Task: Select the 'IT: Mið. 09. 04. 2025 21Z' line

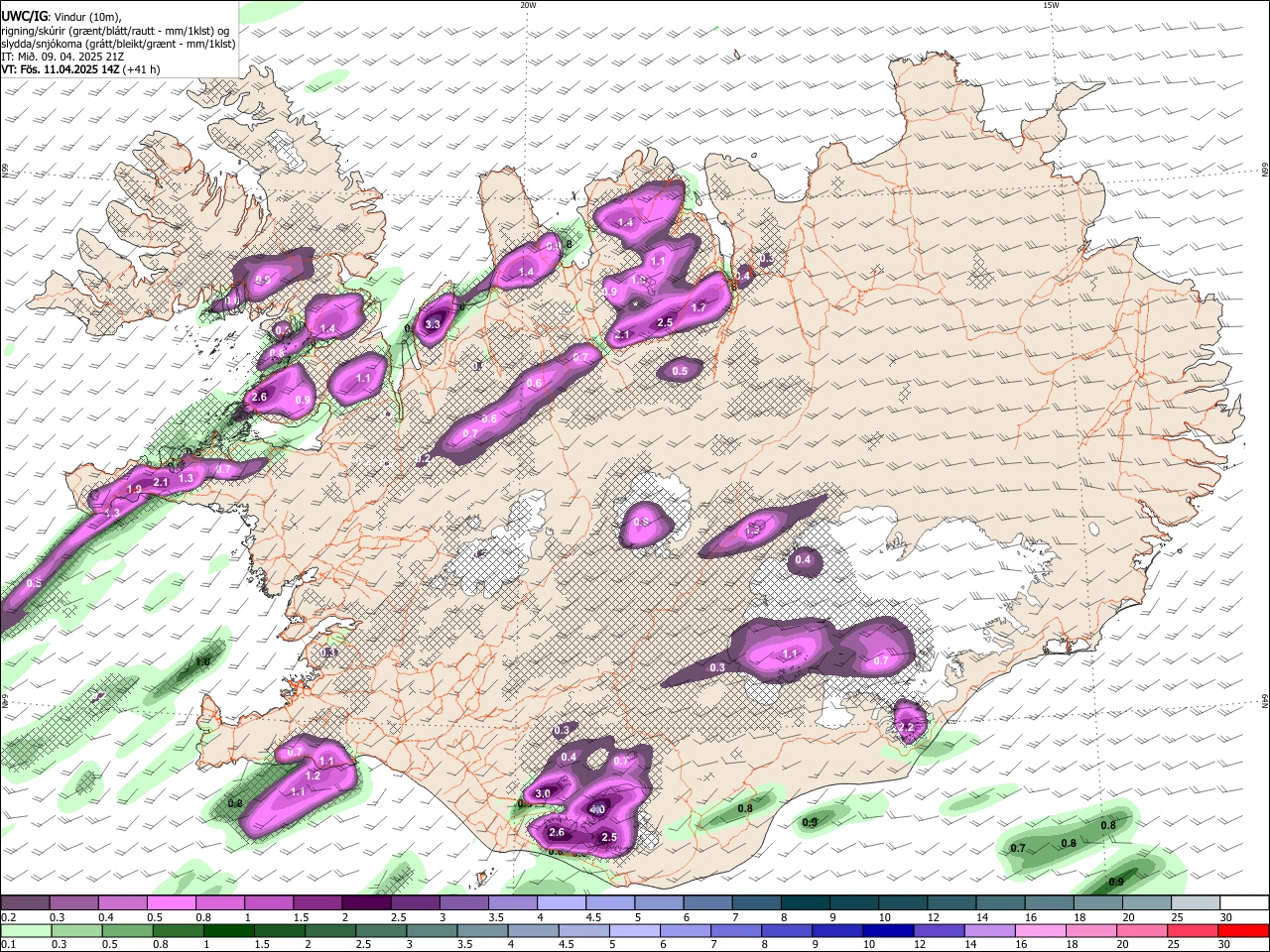Action: 63,57
